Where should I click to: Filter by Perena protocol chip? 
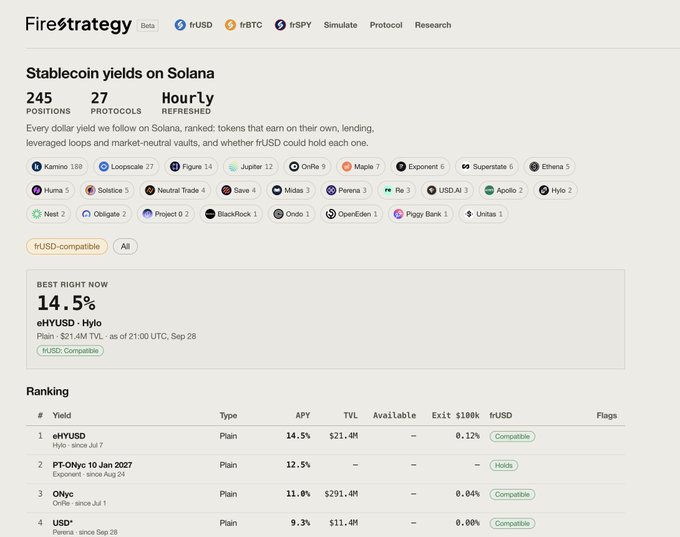click(347, 190)
